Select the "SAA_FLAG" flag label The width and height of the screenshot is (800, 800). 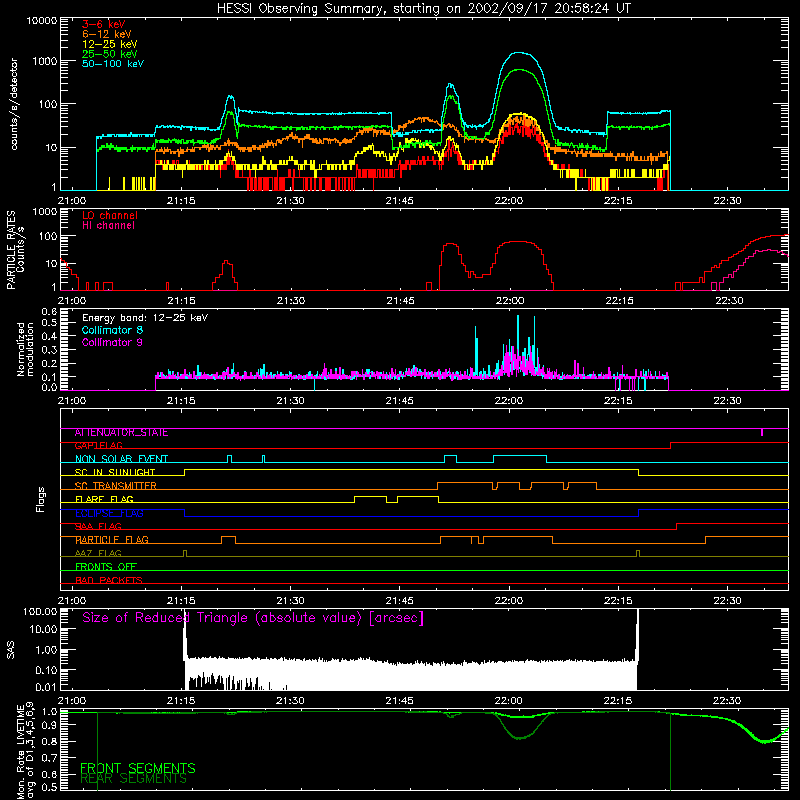(x=98, y=527)
